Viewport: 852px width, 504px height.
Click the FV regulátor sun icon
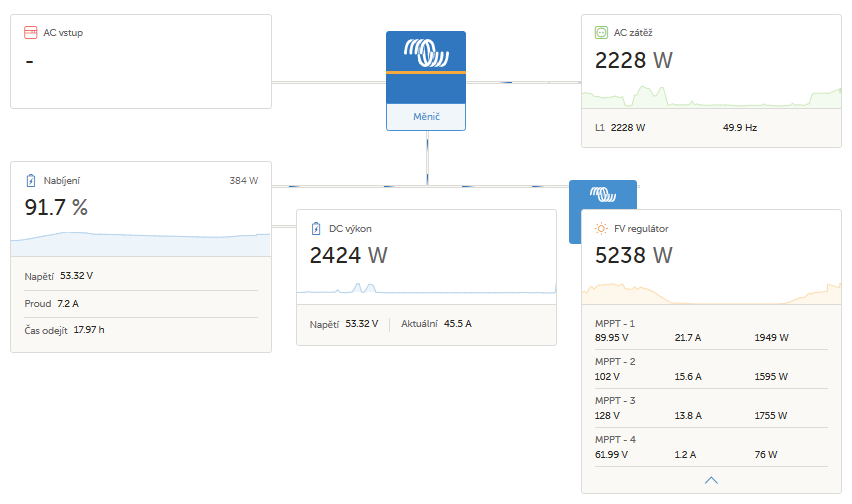(x=601, y=229)
